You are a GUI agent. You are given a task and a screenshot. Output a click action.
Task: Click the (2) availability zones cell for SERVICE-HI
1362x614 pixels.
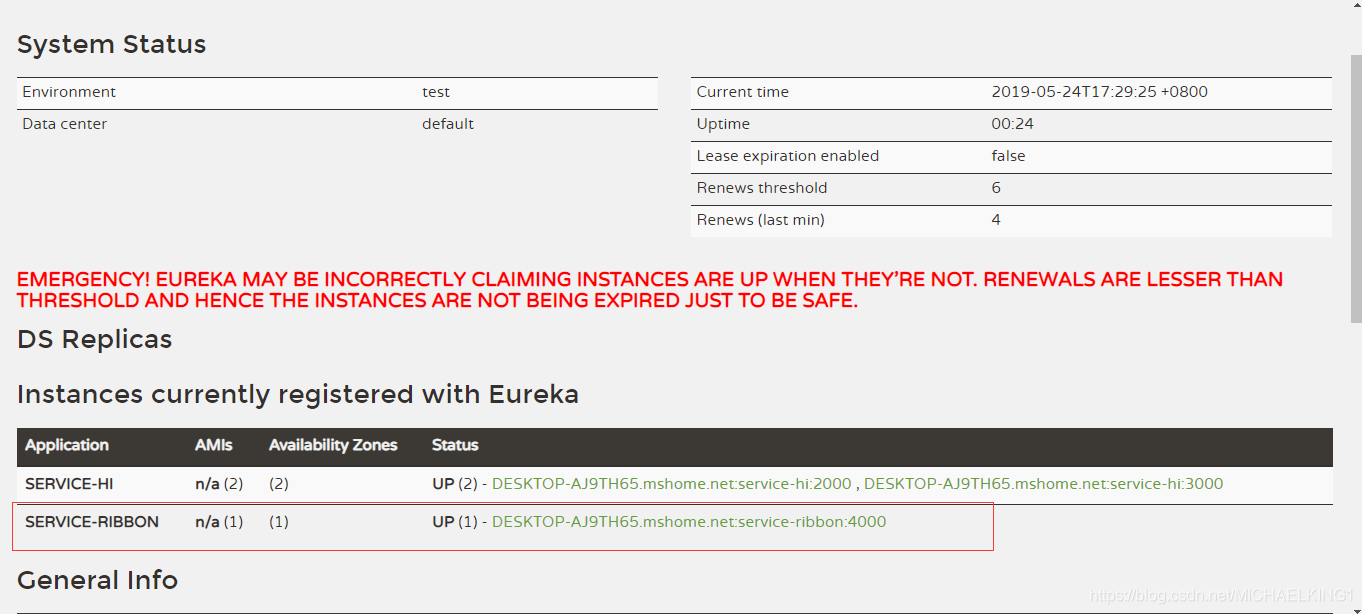tap(279, 484)
